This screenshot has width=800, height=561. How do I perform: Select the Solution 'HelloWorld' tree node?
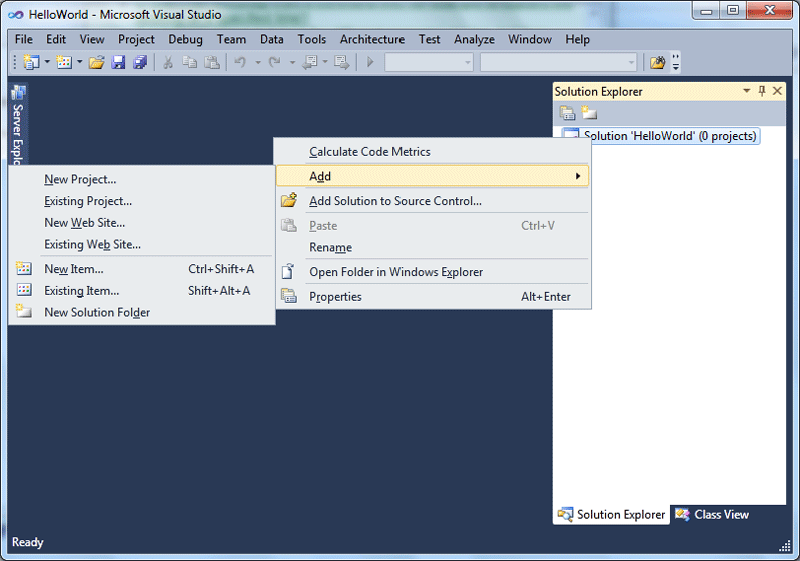click(x=669, y=136)
